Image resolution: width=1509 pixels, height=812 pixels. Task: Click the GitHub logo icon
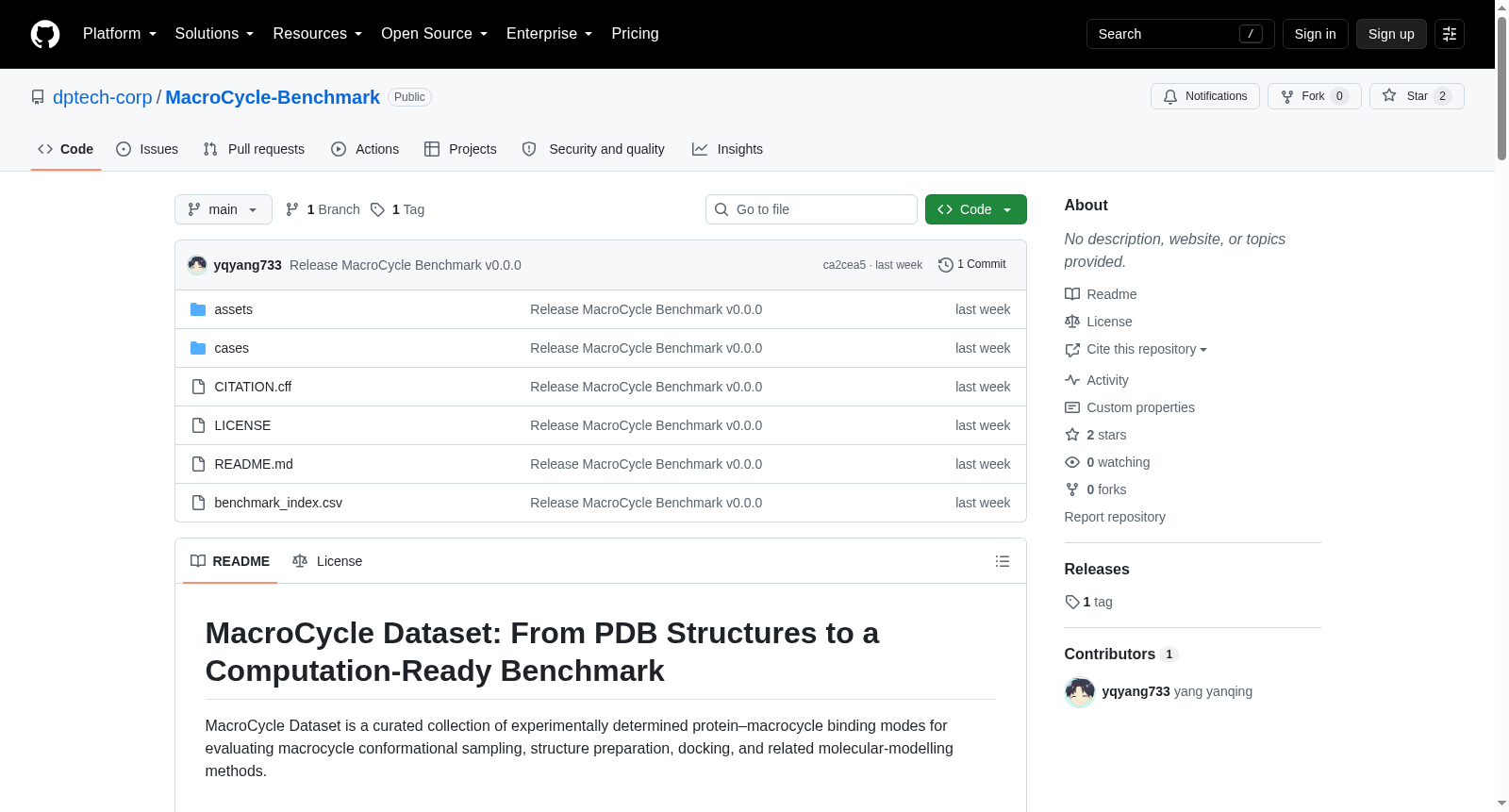[x=45, y=34]
